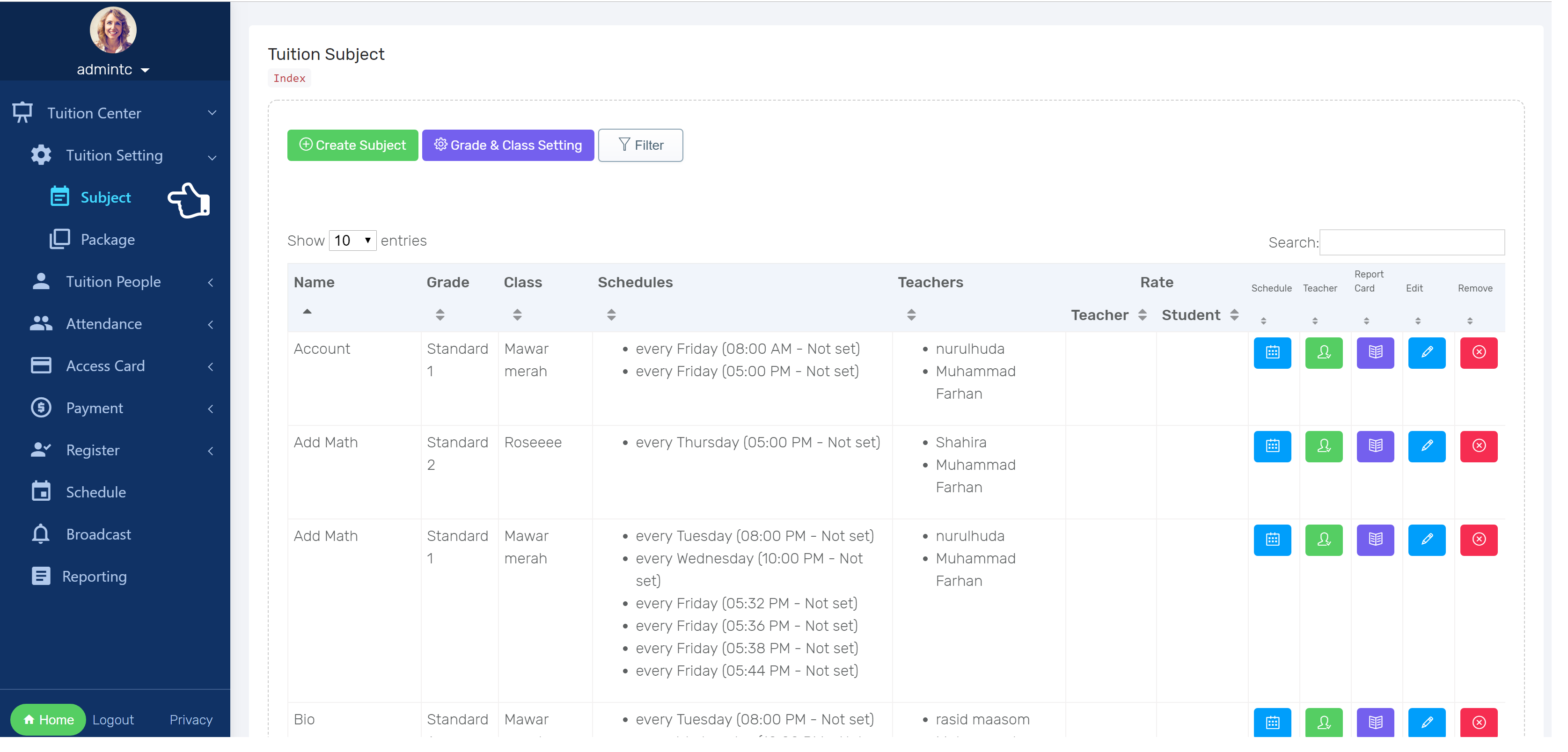Screen dimensions: 1568x752
Task: Open schedule for the Account subject row
Action: (x=1272, y=353)
